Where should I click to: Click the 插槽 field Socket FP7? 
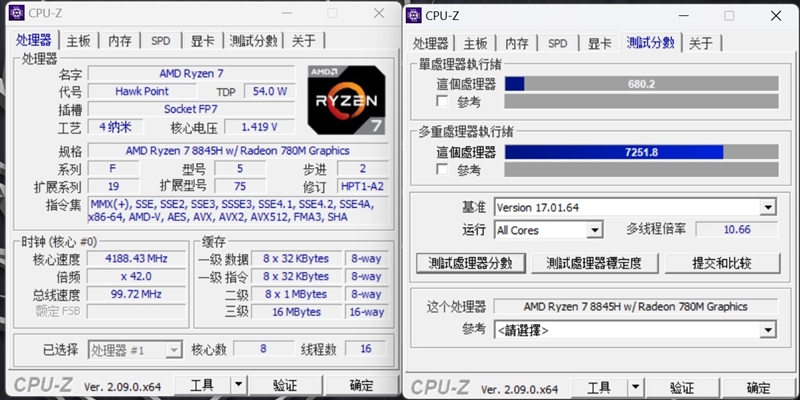point(191,109)
